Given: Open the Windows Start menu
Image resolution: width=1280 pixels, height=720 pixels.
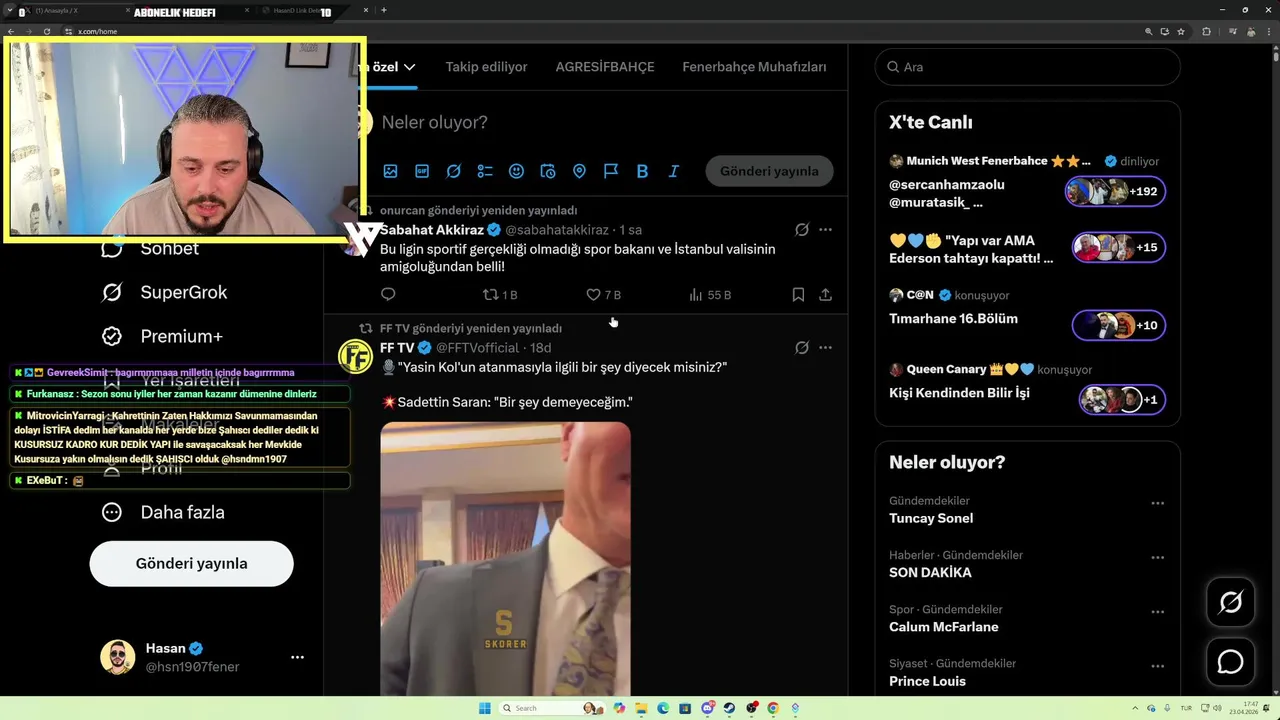Looking at the screenshot, I should pos(485,708).
